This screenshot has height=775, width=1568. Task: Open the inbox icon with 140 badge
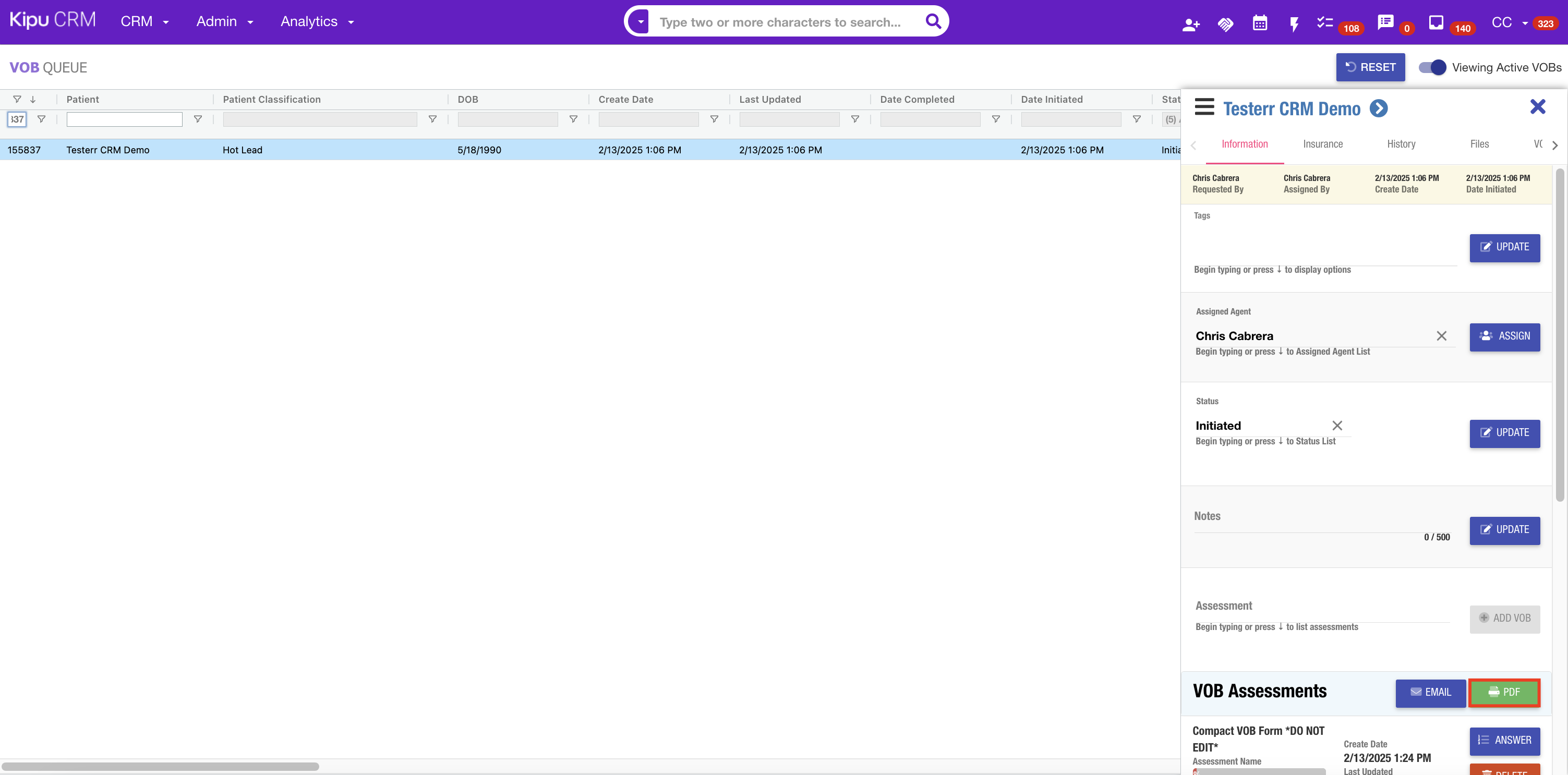tap(1436, 23)
